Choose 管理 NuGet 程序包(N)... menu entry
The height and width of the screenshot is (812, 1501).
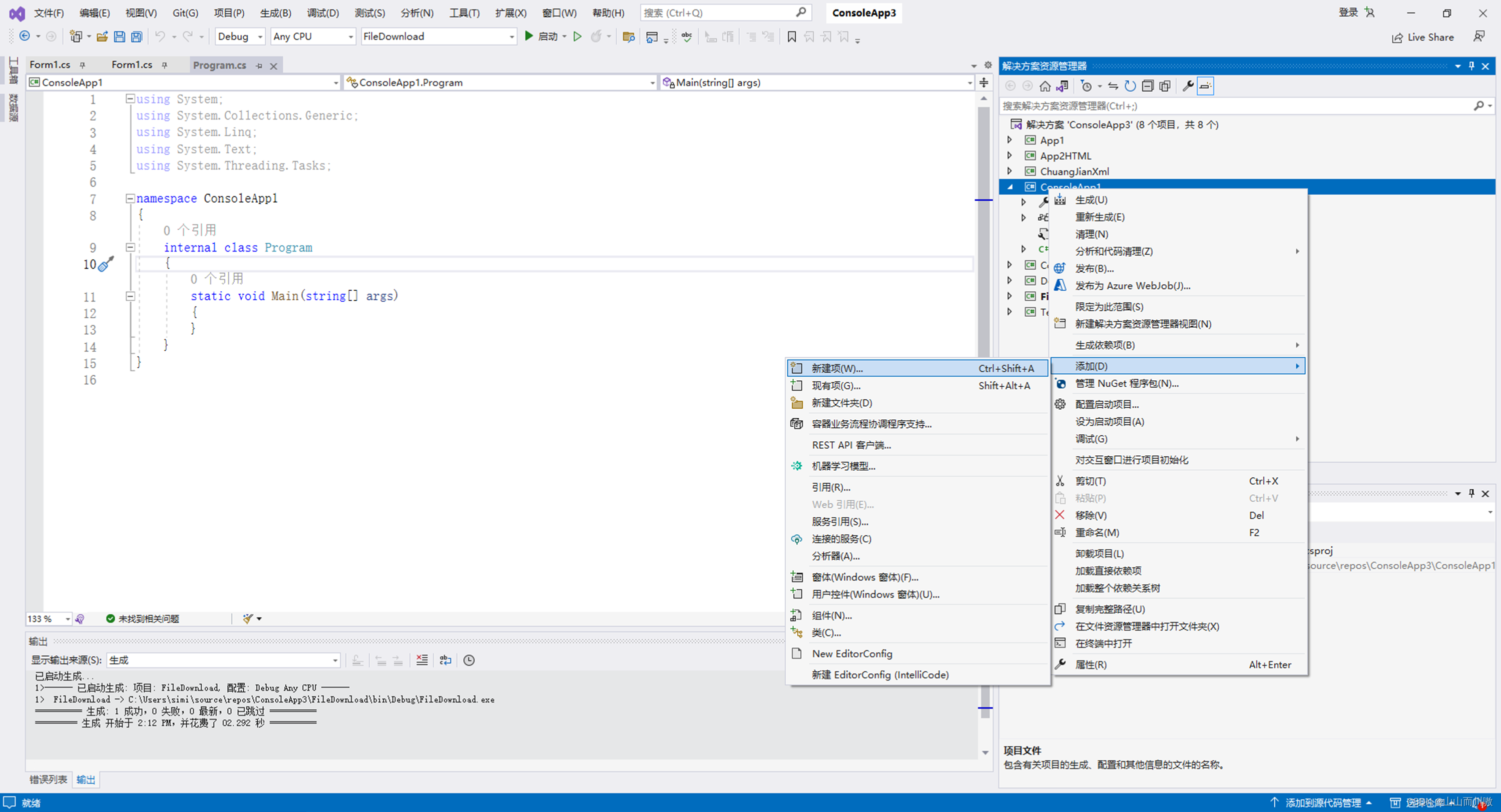point(1126,383)
